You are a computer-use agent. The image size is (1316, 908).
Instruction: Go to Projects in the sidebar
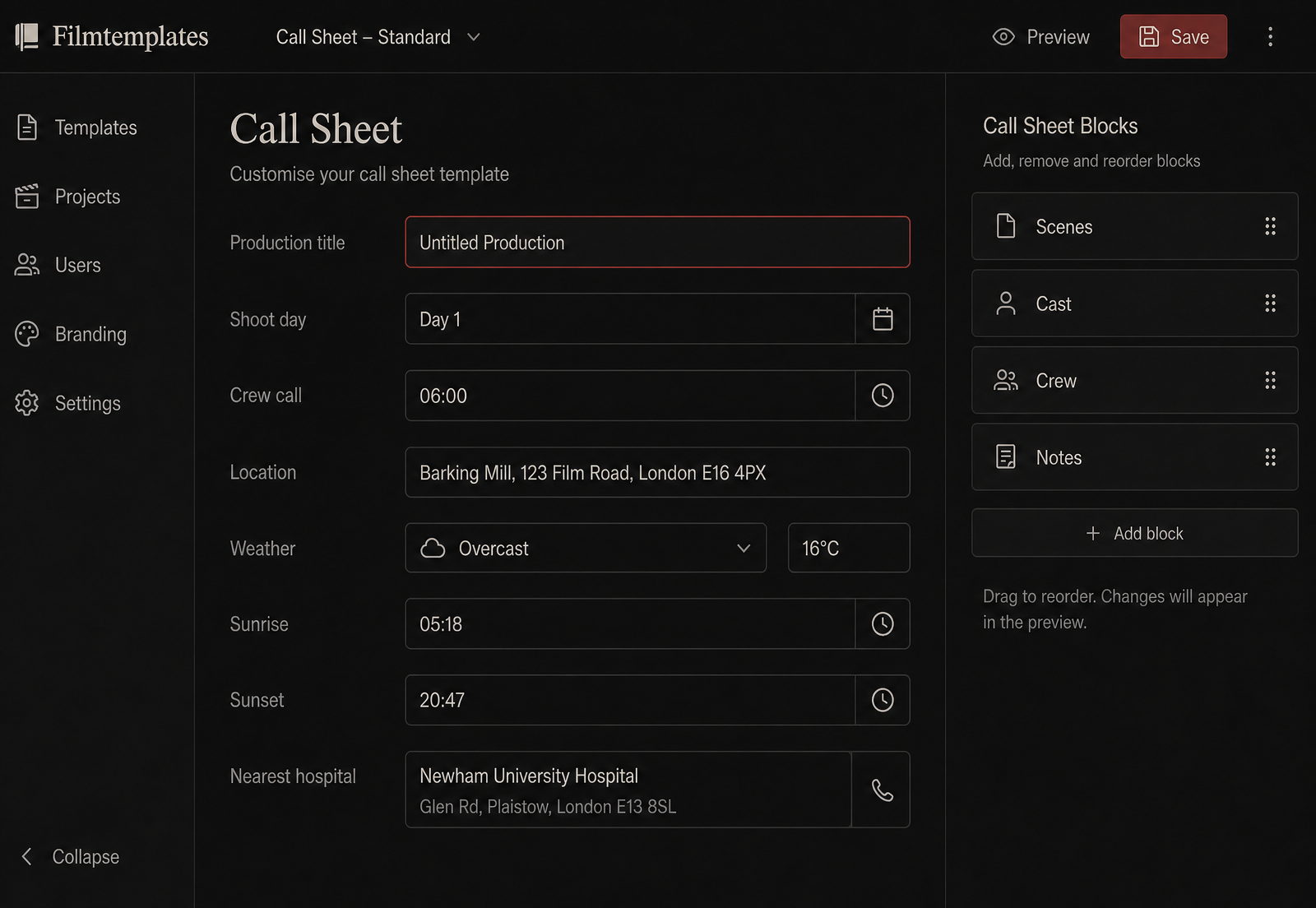point(68,197)
